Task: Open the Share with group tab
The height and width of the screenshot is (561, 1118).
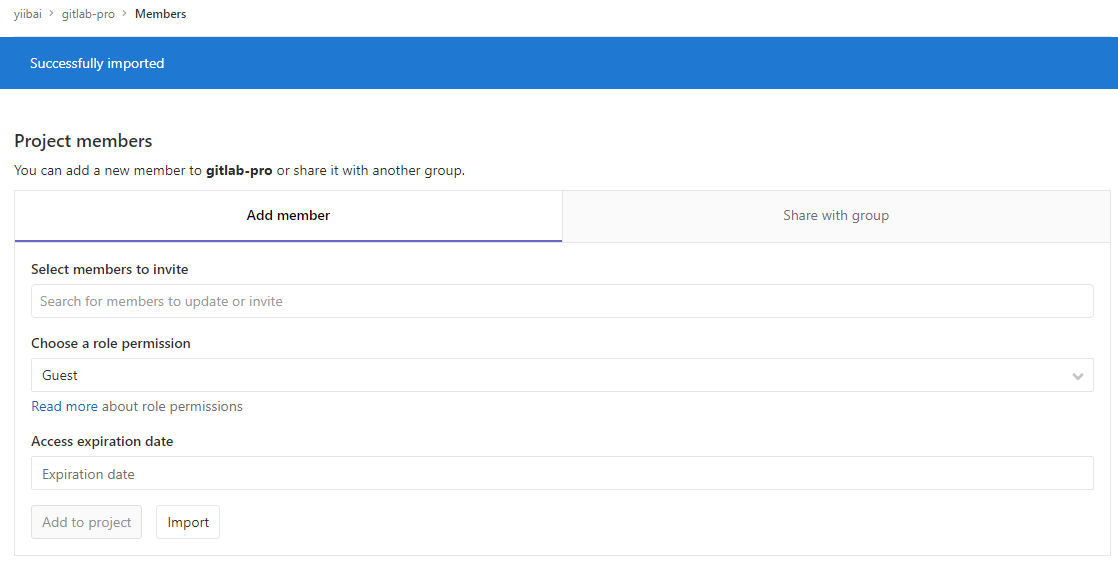Action: pos(836,216)
